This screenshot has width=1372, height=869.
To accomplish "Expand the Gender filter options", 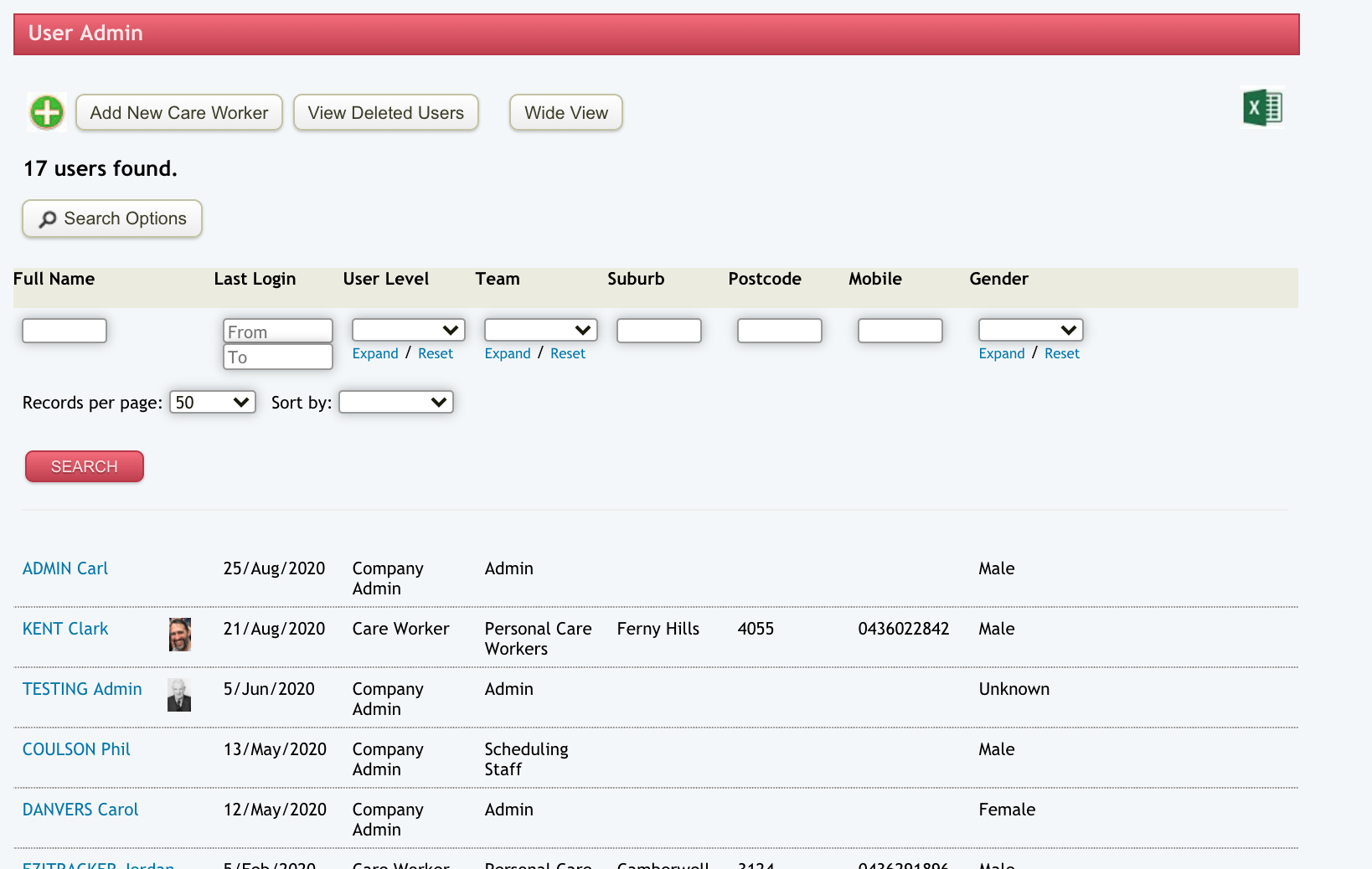I will click(1001, 354).
